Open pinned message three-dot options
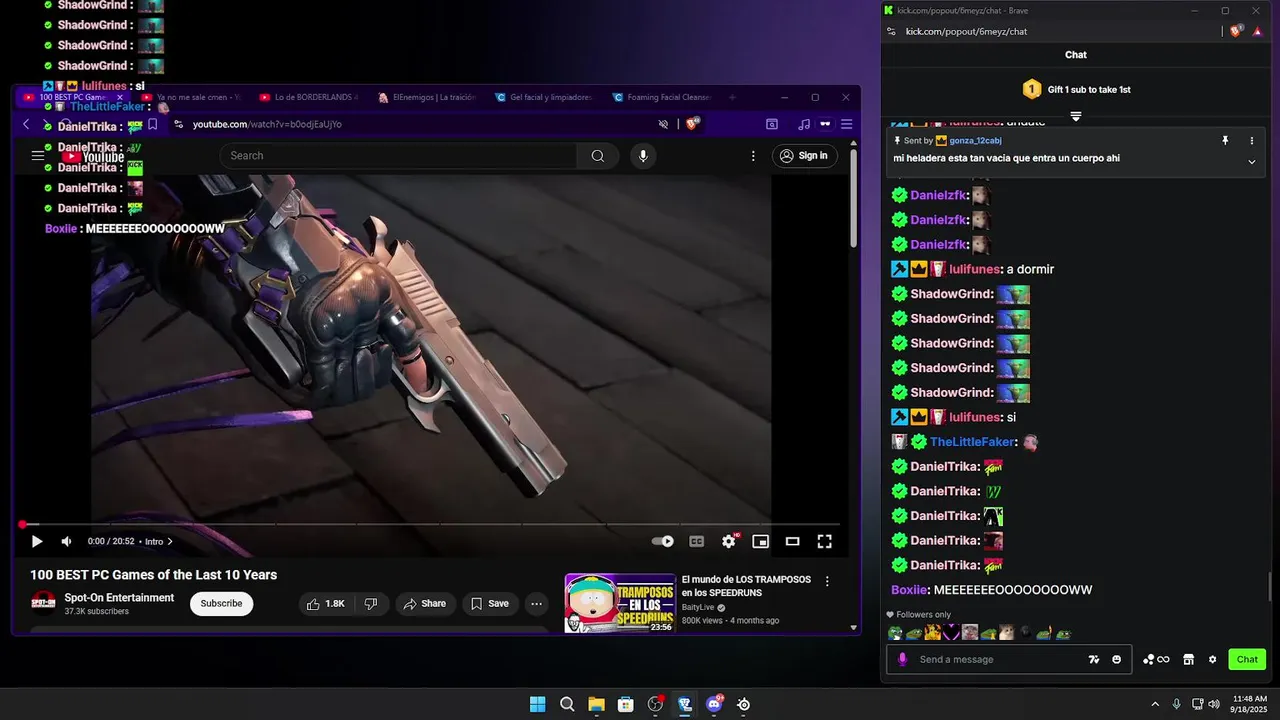1280x720 pixels. (1251, 141)
